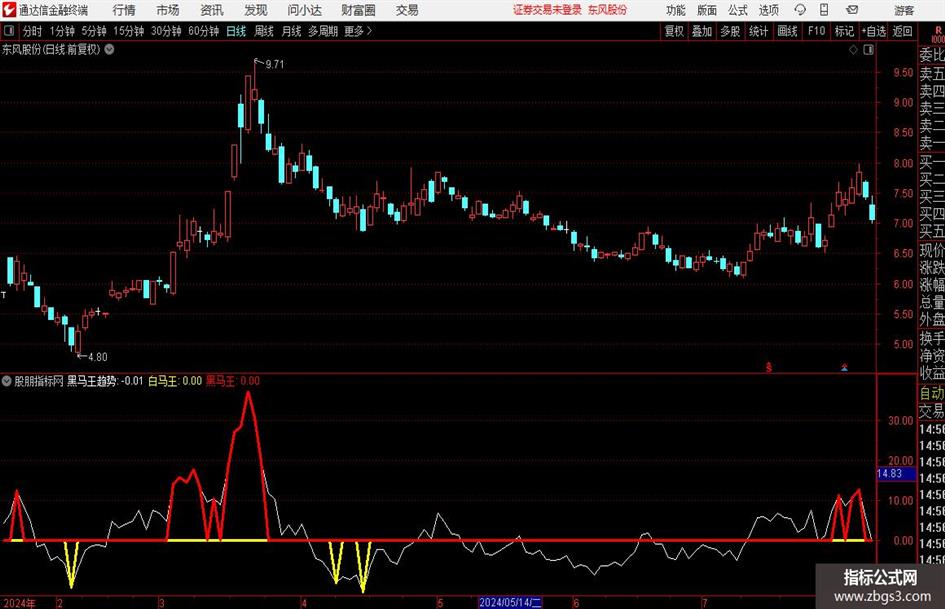Click the 复权 adjustment button
Screen dimensions: 945x609
(x=674, y=31)
